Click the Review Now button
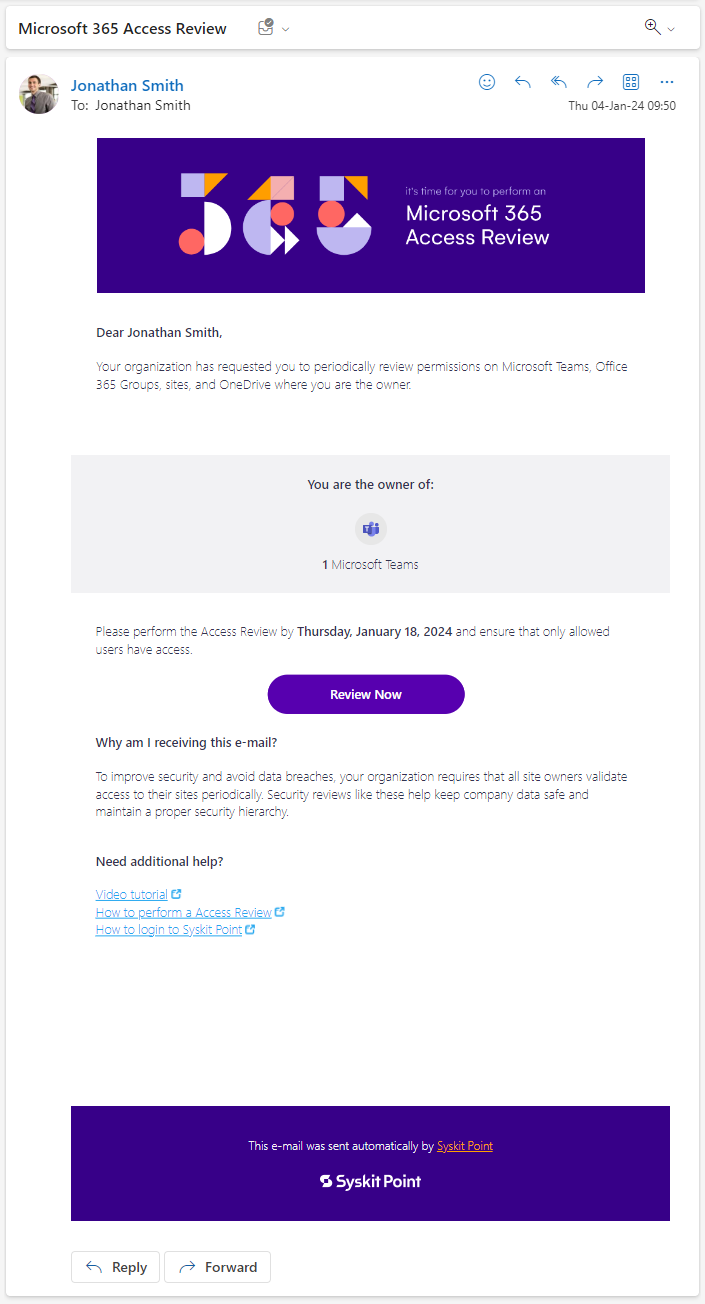Screen dimensions: 705x1304 point(366,694)
